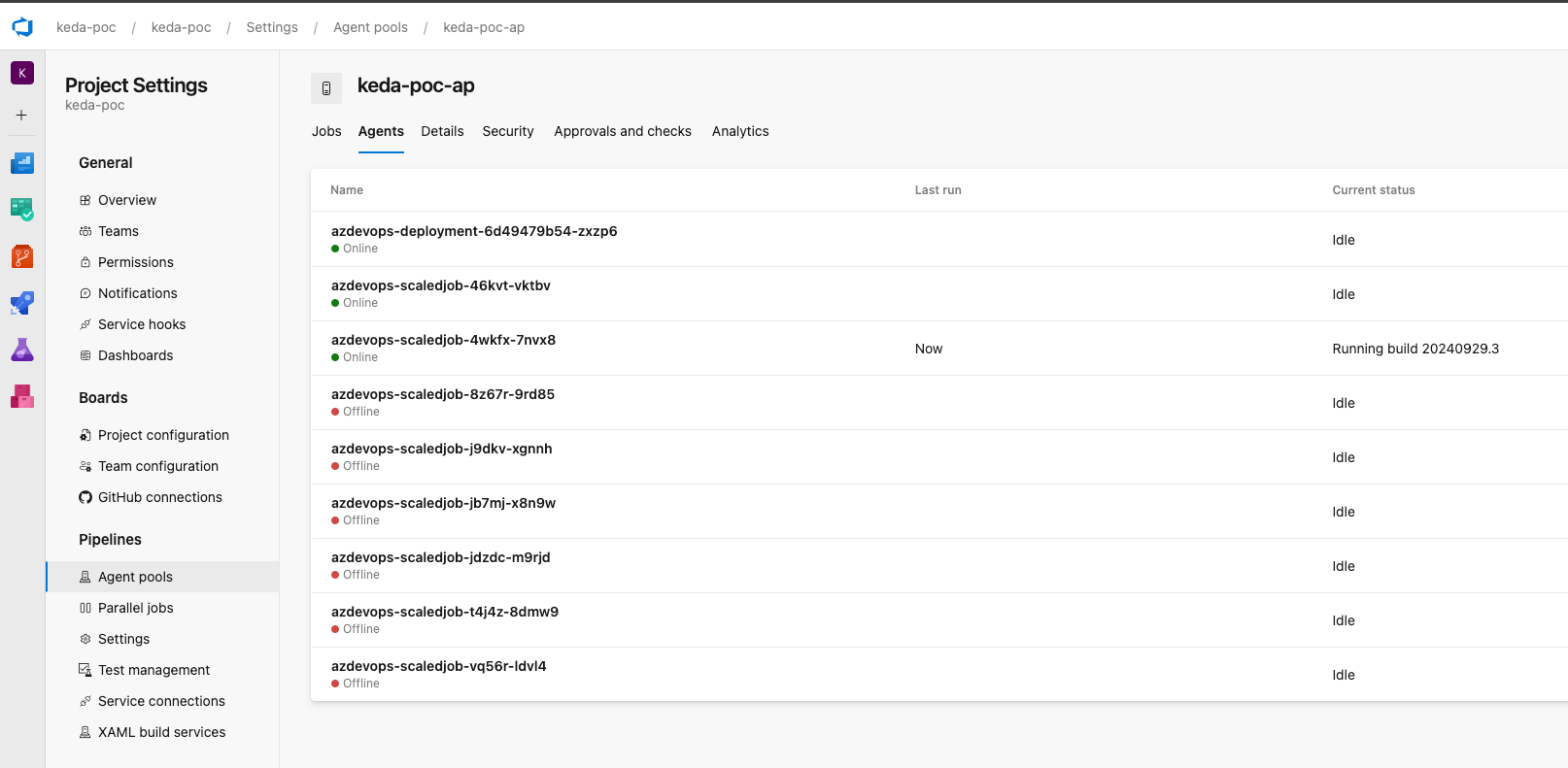The image size is (1568, 768).
Task: Open the Test Plans flask icon
Action: point(22,350)
